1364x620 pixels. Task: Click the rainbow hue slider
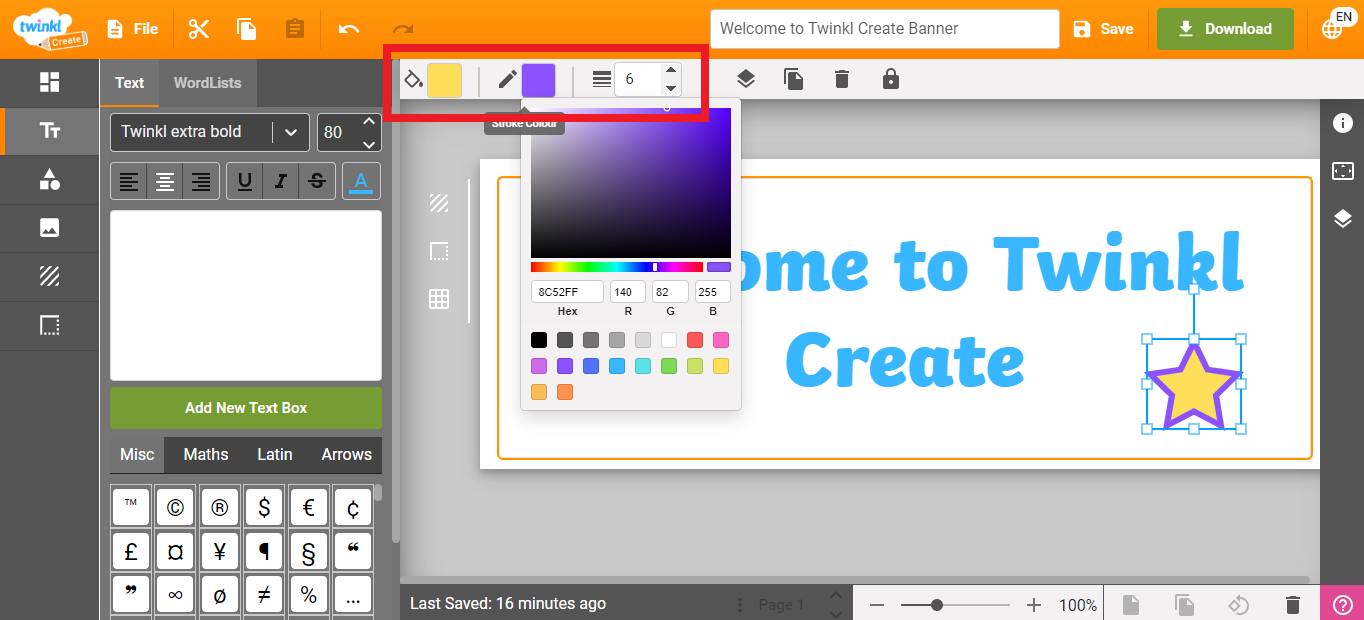617,267
